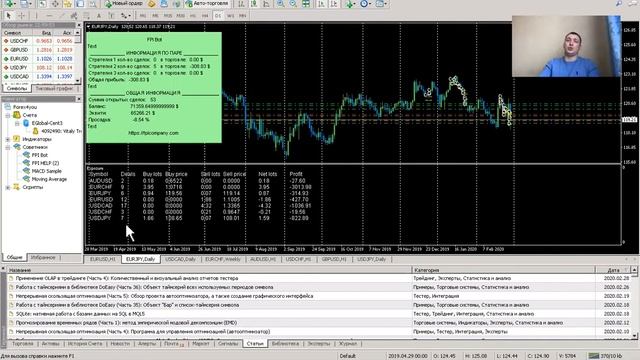This screenshot has height=360, width=640.
Task: Select the Vertical Line drawing tool
Action: 36,16
